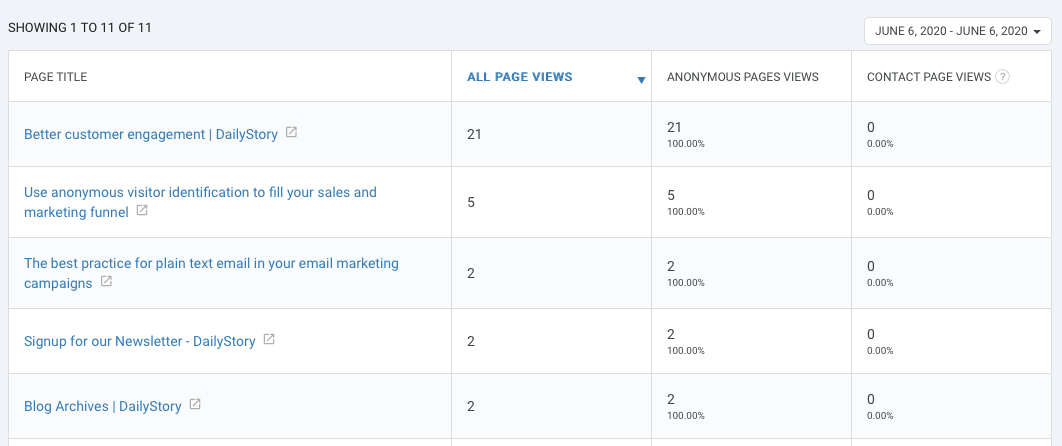Open external link icon next to campaigns
The image size is (1062, 446).
point(106,282)
